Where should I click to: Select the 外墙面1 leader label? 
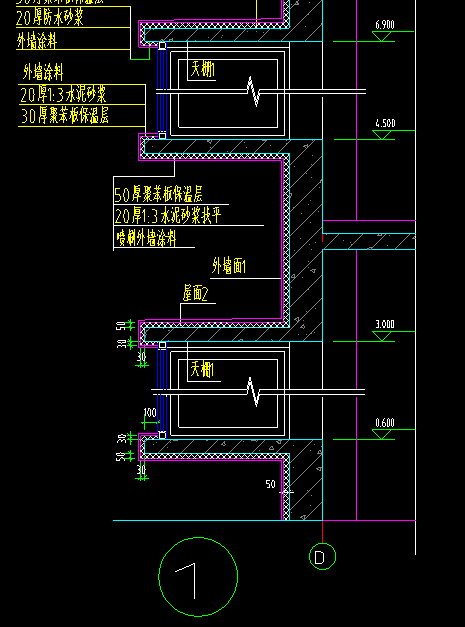[229, 266]
